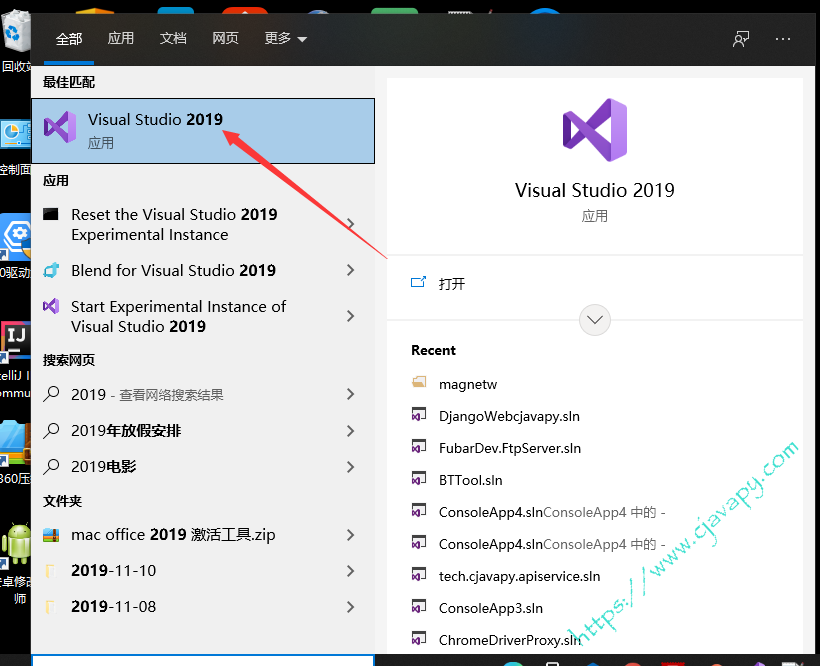The image size is (820, 666).
Task: Expand arrow for mac office 2019 zip
Action: pyautogui.click(x=351, y=535)
